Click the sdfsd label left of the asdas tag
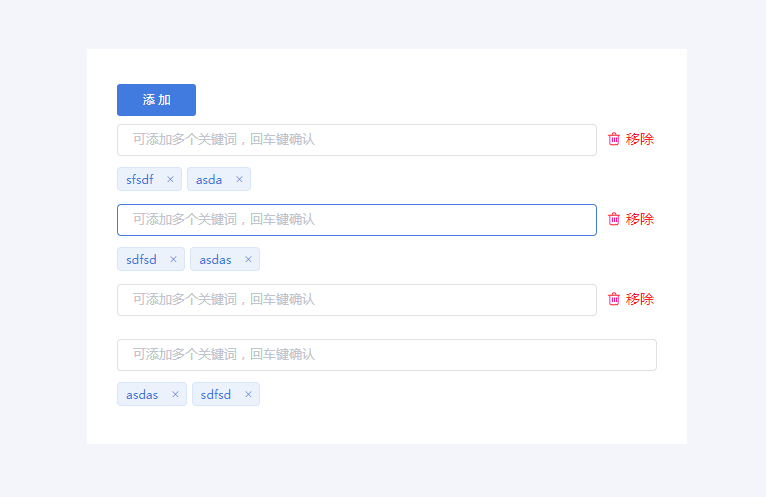766x497 pixels. (x=141, y=259)
